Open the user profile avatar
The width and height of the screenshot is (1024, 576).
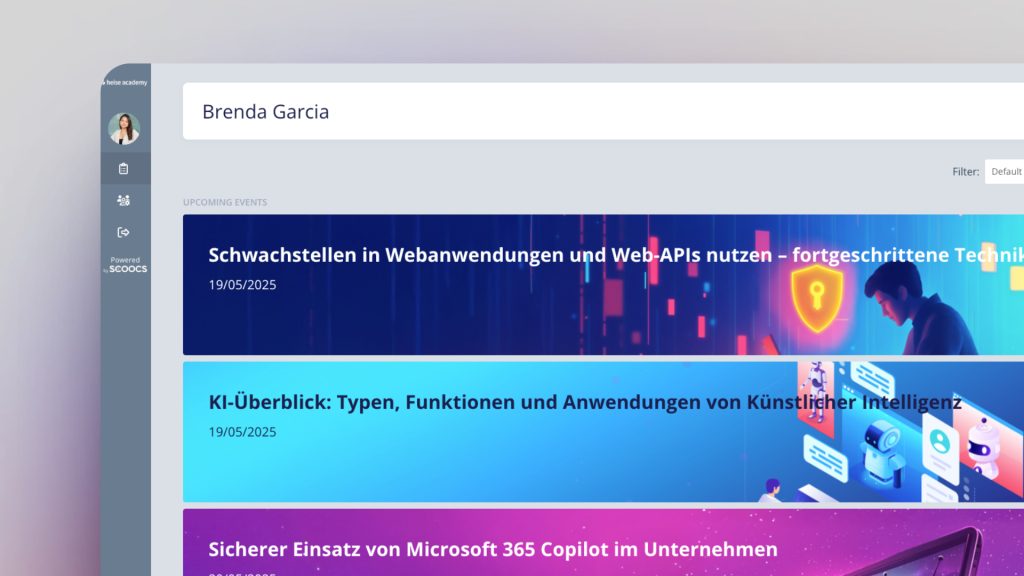click(x=124, y=128)
